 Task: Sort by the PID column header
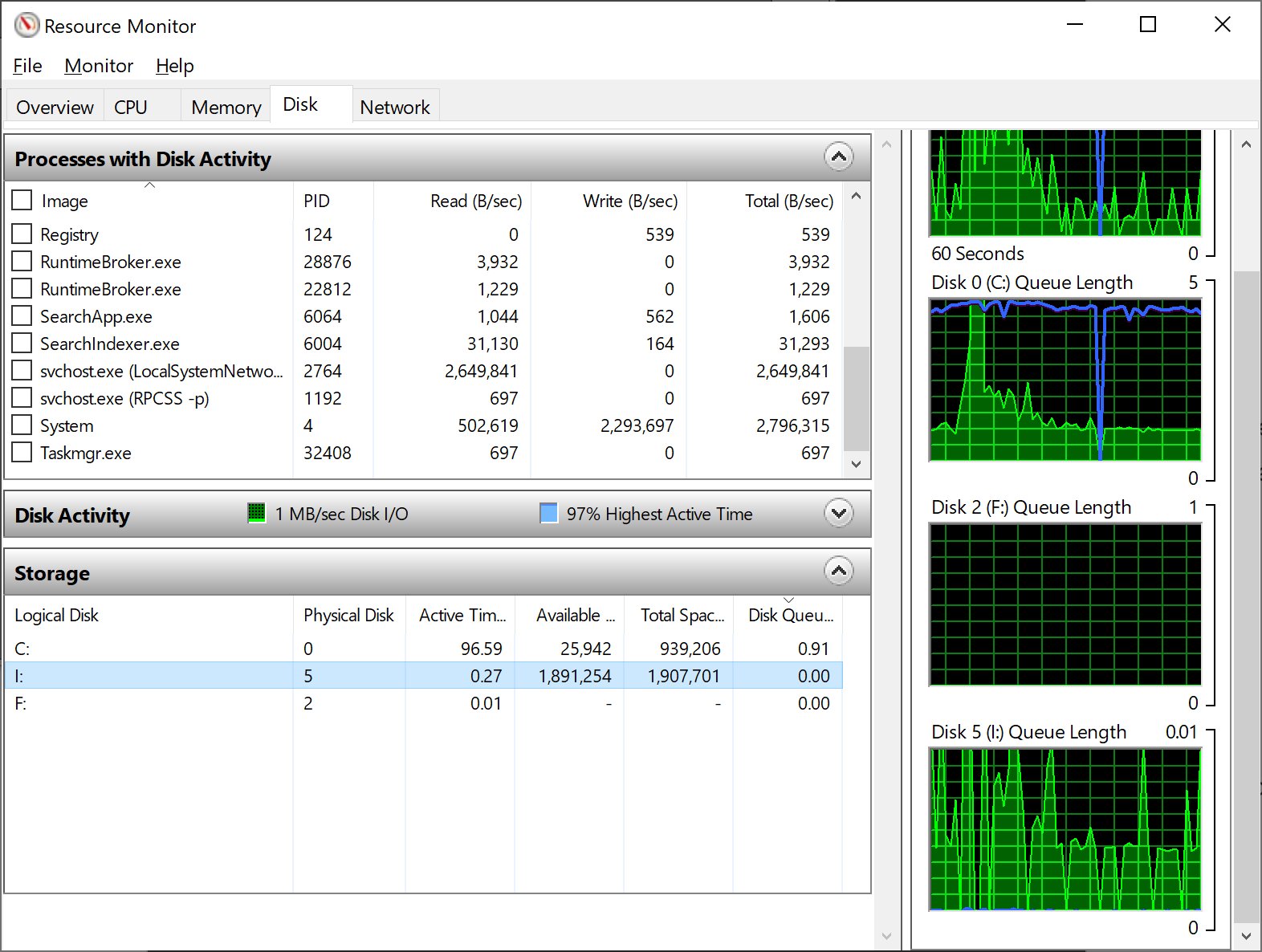pyautogui.click(x=333, y=201)
